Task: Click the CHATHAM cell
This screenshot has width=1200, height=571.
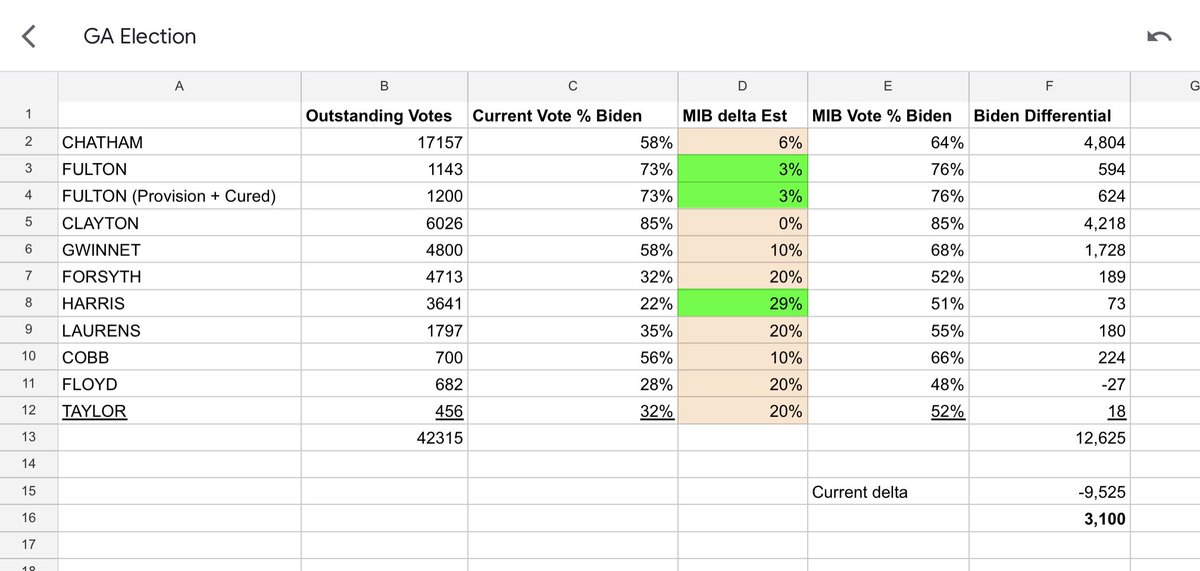Action: (x=180, y=142)
